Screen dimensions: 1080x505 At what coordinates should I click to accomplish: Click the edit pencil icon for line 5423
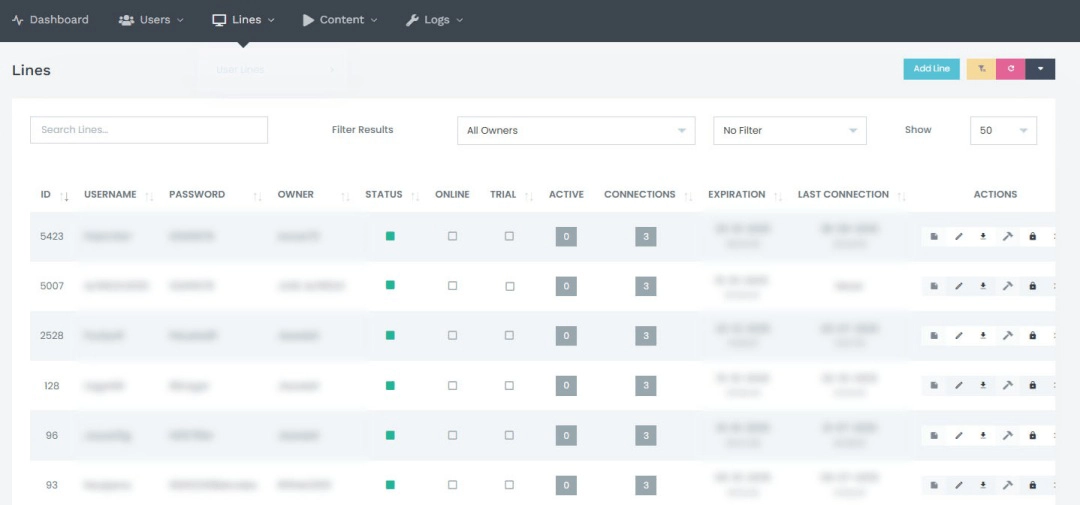click(x=959, y=236)
